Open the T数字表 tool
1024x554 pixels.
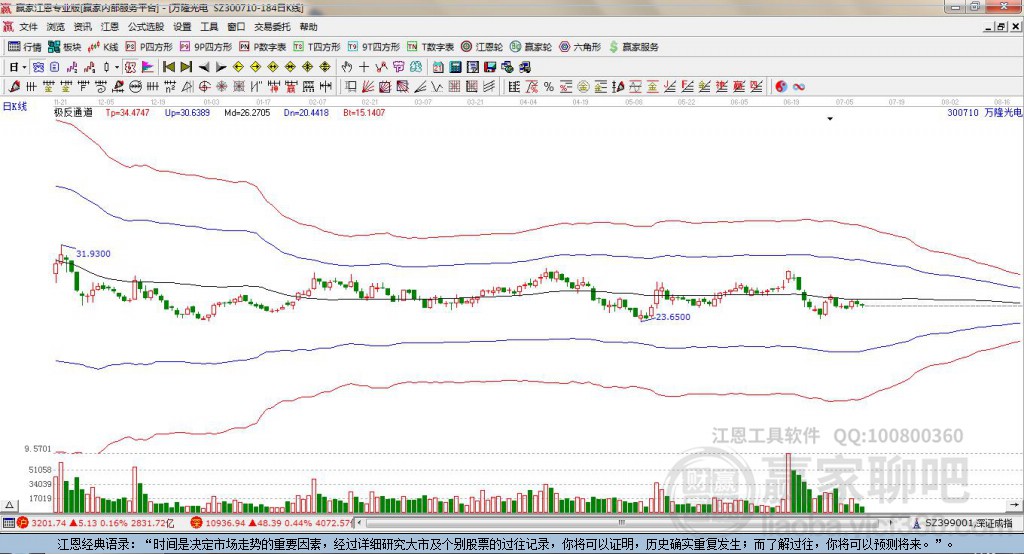pos(430,47)
